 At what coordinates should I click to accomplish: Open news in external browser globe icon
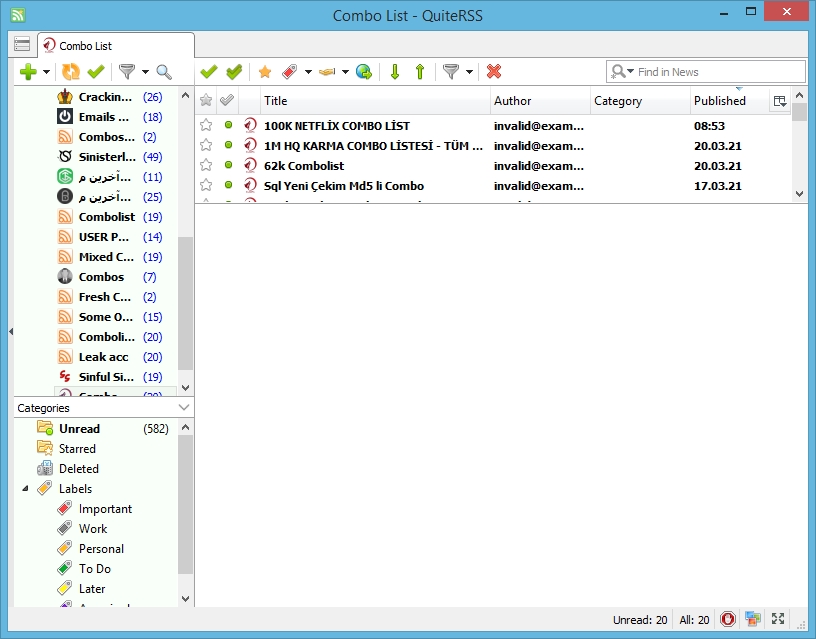click(364, 72)
